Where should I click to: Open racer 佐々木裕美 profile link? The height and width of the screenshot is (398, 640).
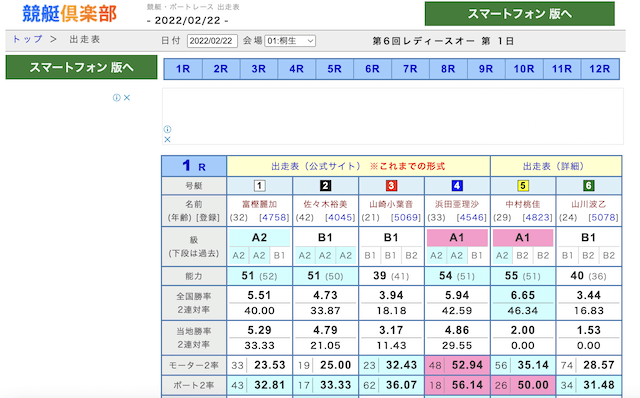[x=325, y=204]
